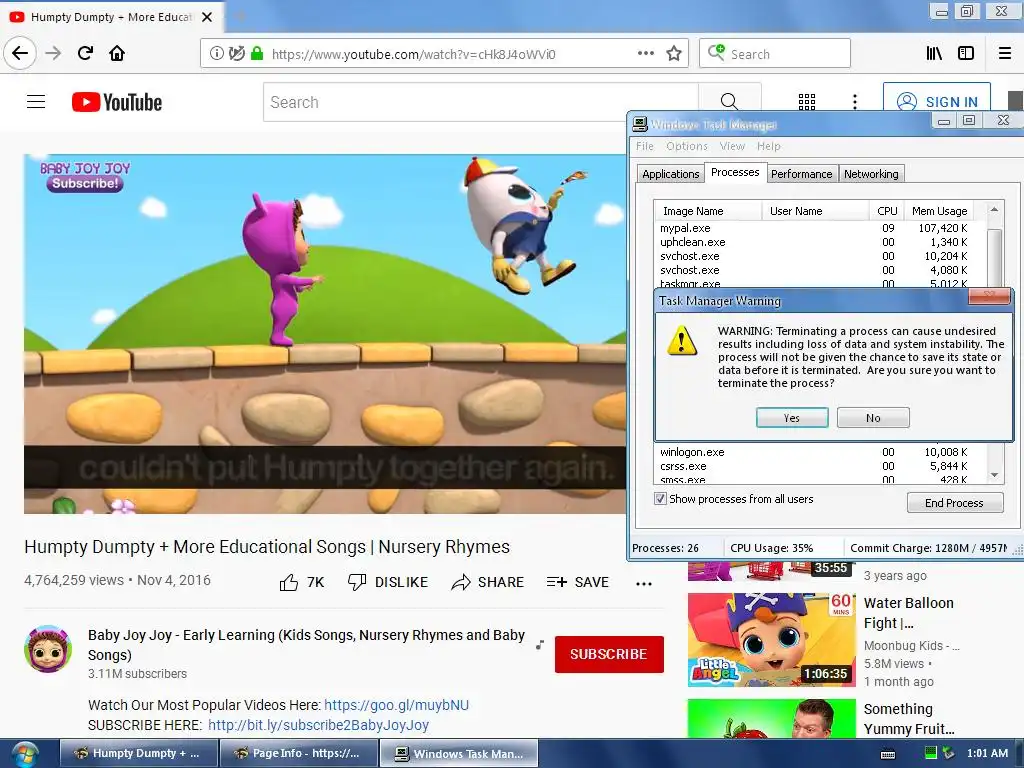Open more actions ellipsis below video

click(x=644, y=584)
